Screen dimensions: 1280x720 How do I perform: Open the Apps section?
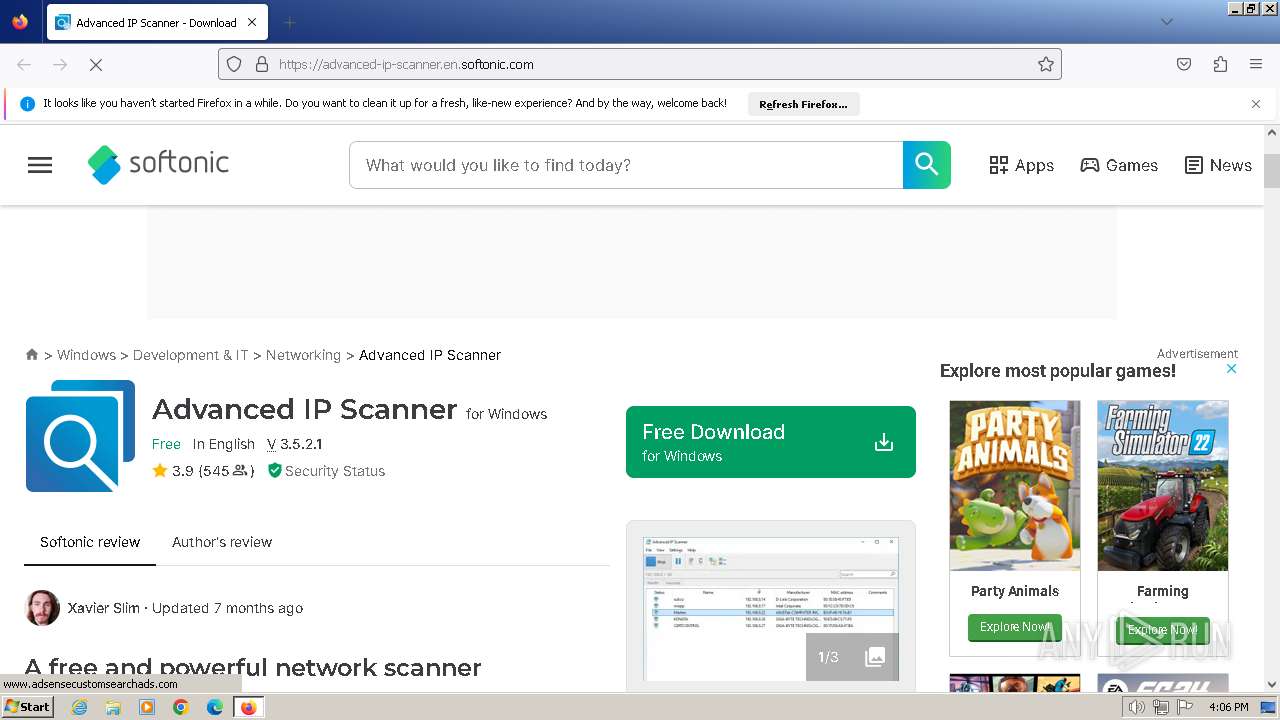(1021, 165)
